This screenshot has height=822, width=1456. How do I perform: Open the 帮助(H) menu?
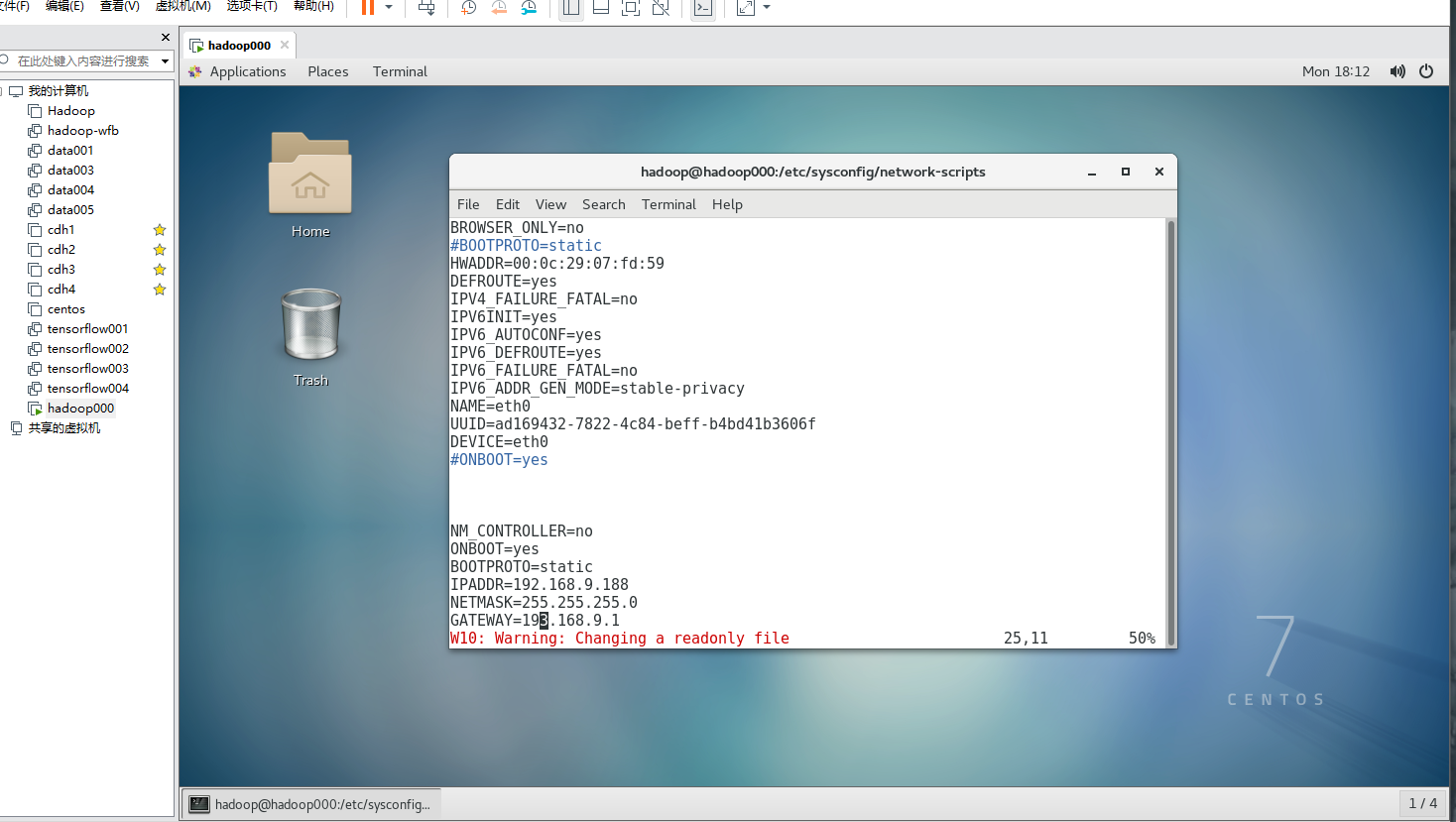click(313, 6)
